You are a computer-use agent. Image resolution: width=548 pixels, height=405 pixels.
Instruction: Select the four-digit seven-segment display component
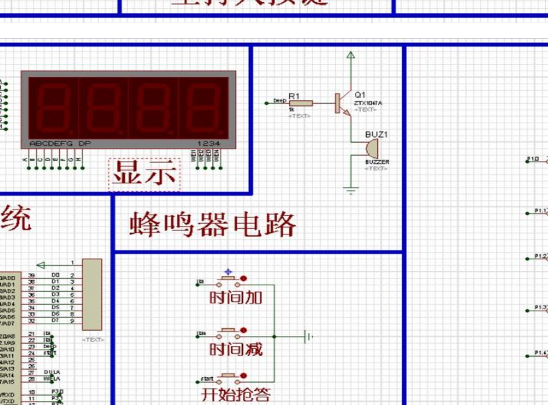129,110
